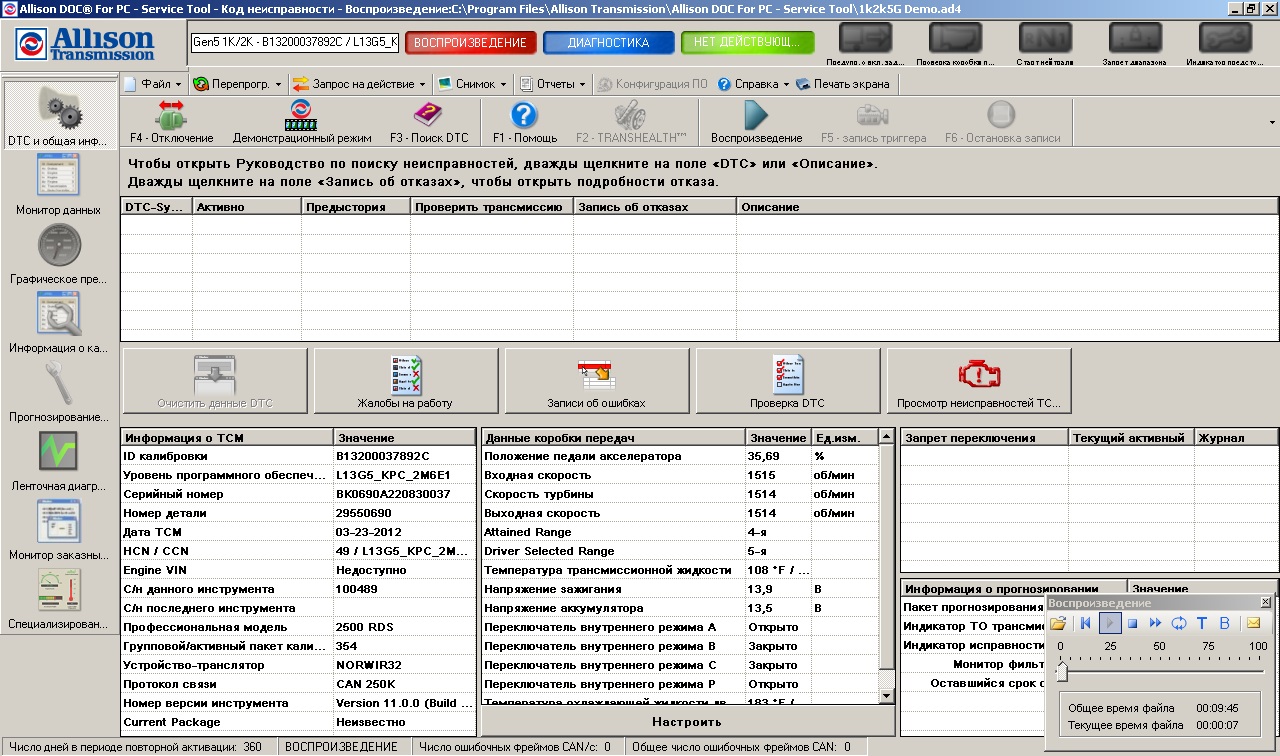The width and height of the screenshot is (1280, 756).
Task: Select 'Входная скорость' row
Action: (x=680, y=475)
